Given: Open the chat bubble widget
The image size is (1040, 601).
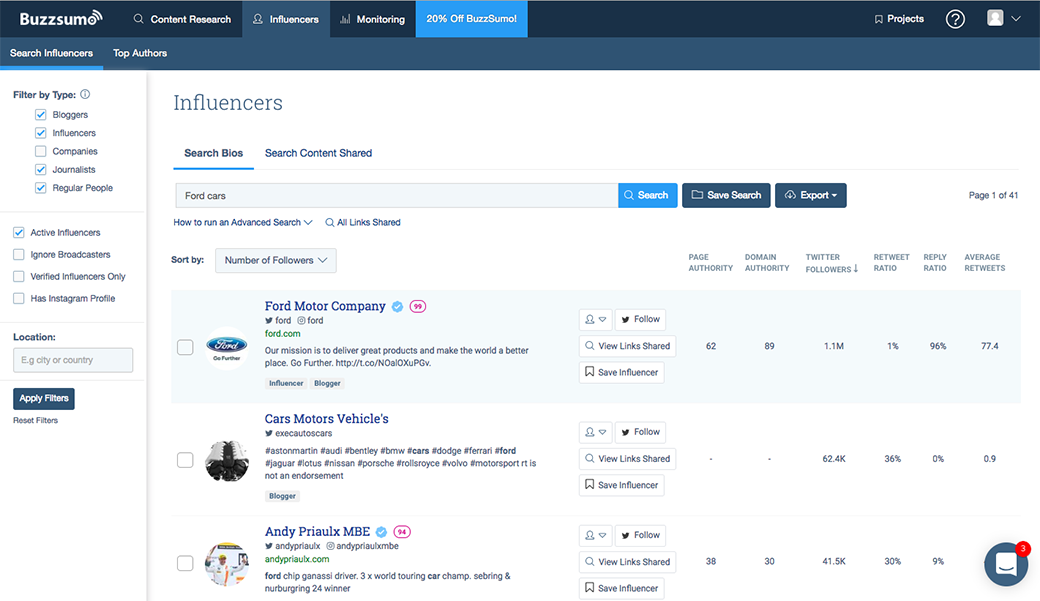Looking at the screenshot, I should click(1005, 564).
